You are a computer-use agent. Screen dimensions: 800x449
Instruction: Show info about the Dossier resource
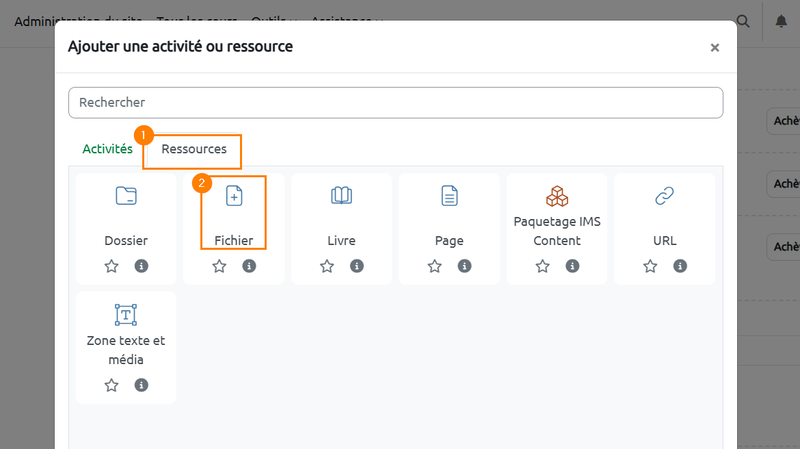click(141, 266)
